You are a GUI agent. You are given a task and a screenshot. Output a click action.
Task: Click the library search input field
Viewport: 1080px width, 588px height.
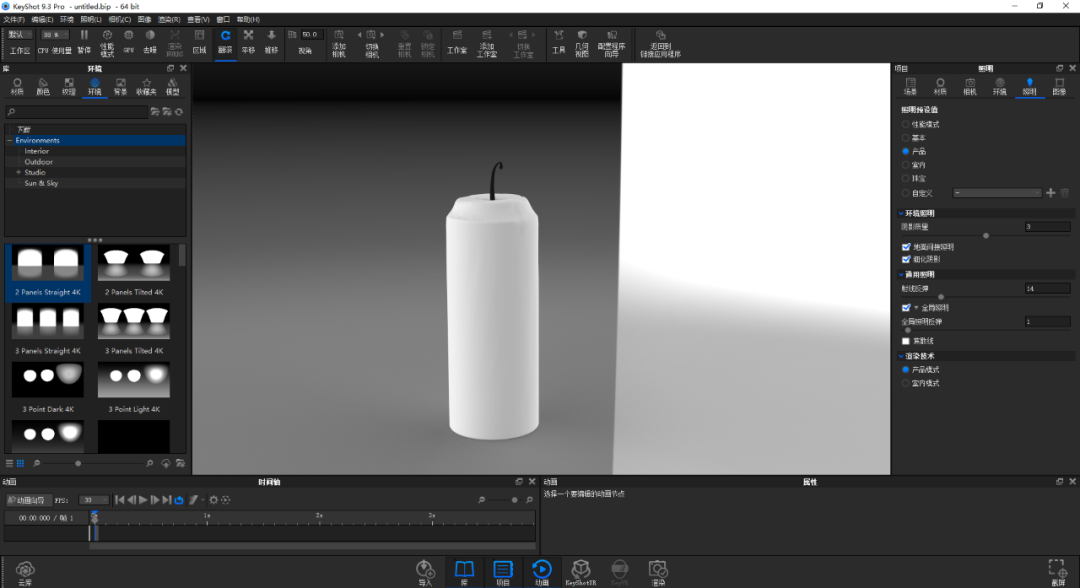76,112
